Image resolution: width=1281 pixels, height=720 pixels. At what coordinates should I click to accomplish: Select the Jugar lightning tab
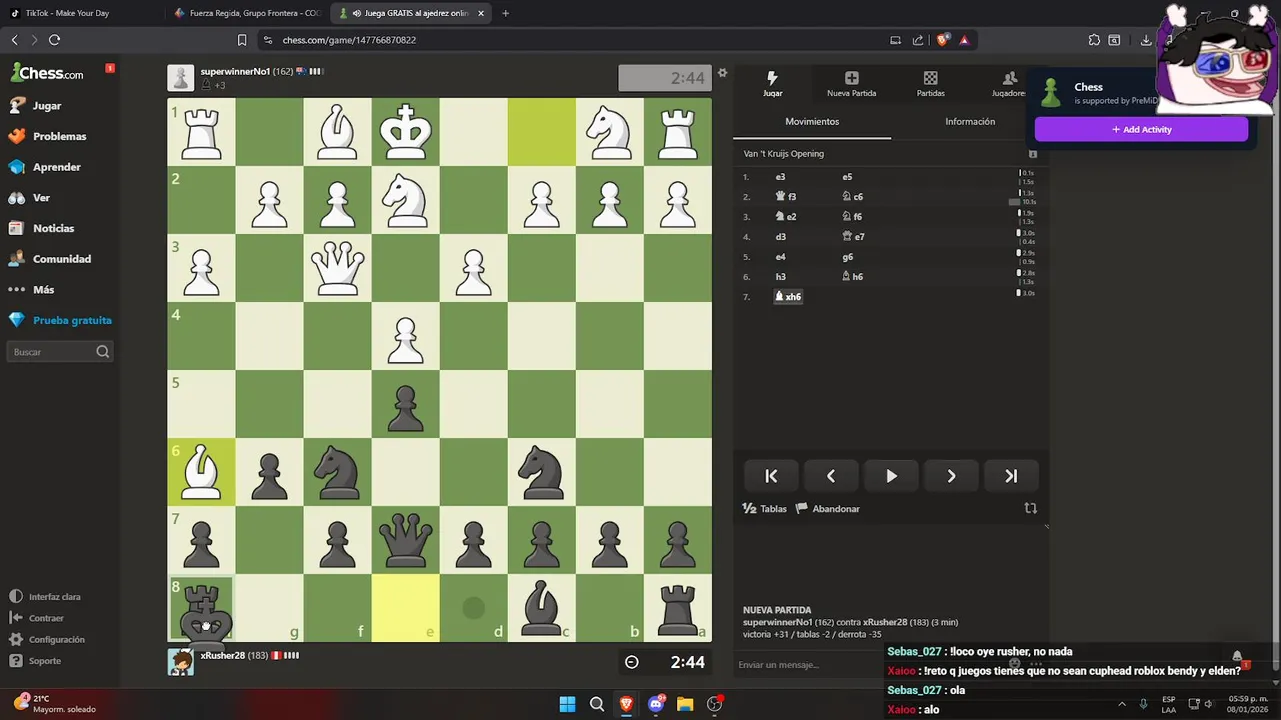772,83
